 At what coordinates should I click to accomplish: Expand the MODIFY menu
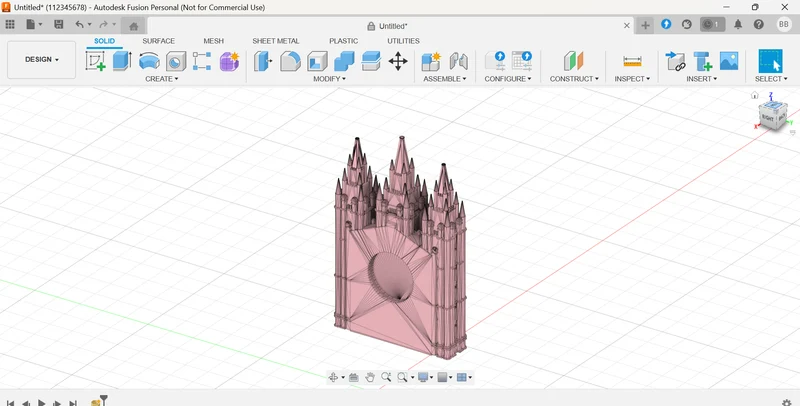coord(330,79)
